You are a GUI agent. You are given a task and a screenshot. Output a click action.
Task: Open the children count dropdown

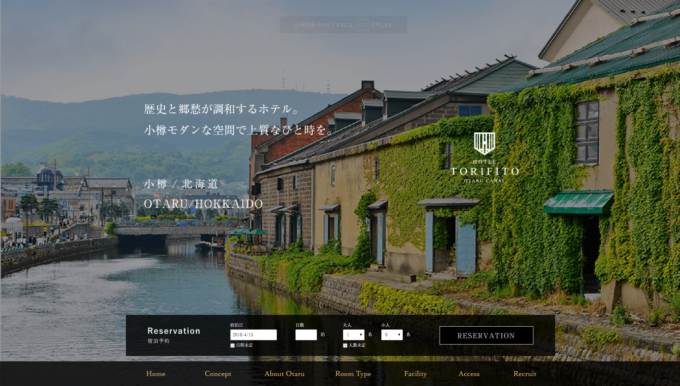click(392, 335)
